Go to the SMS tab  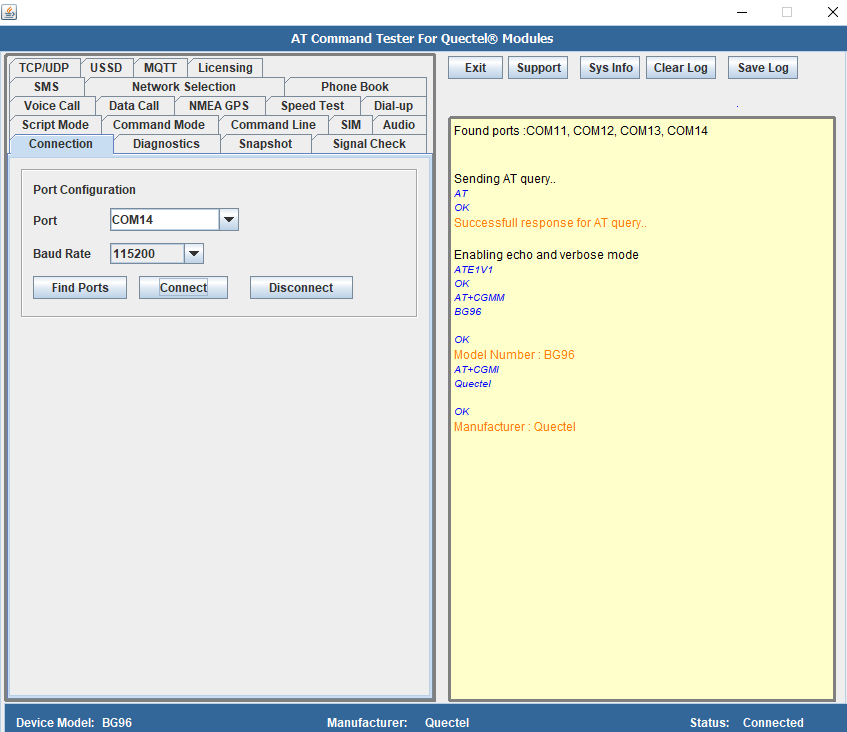[46, 86]
